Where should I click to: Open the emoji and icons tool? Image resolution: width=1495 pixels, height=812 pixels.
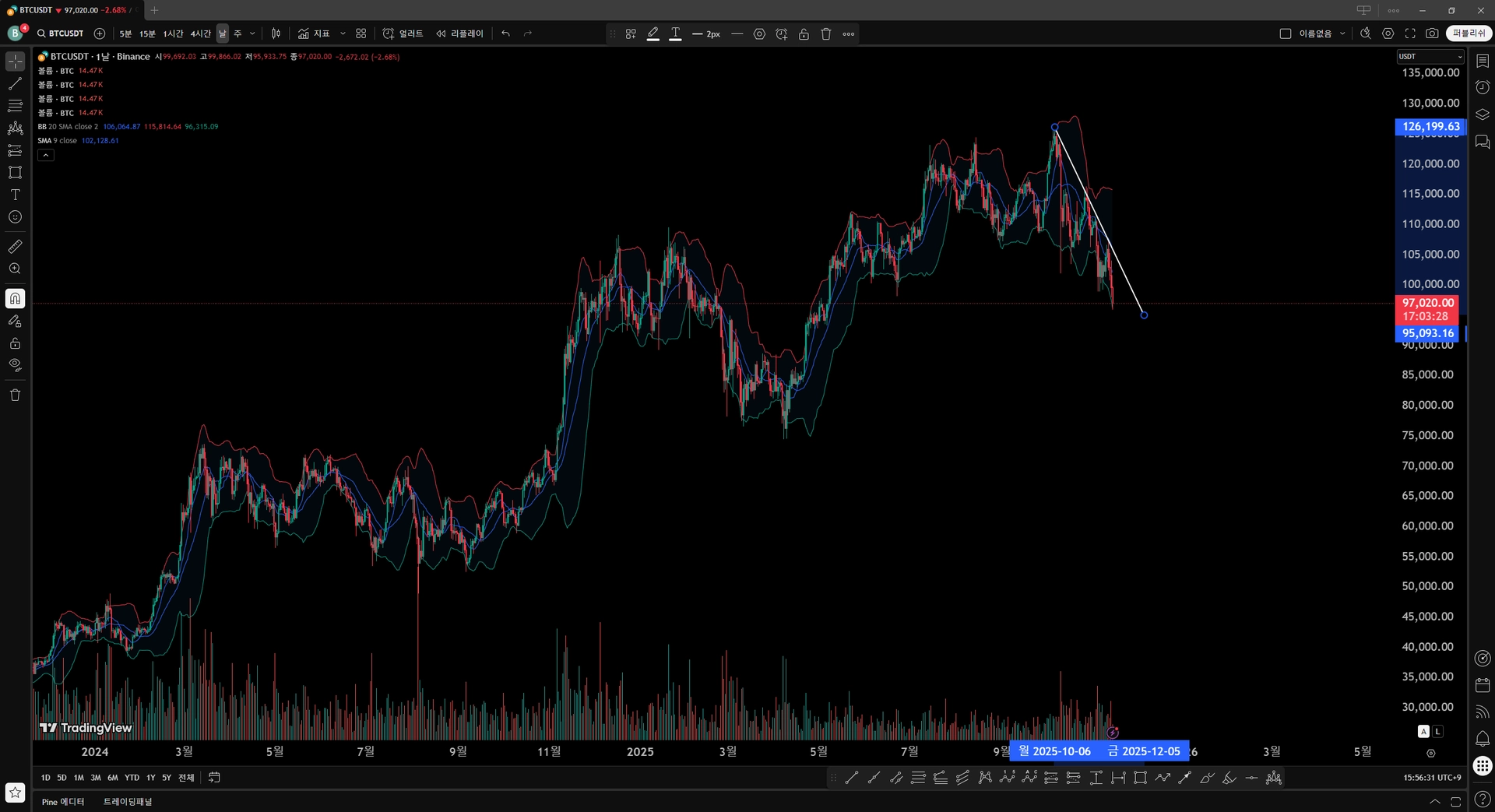(x=15, y=217)
